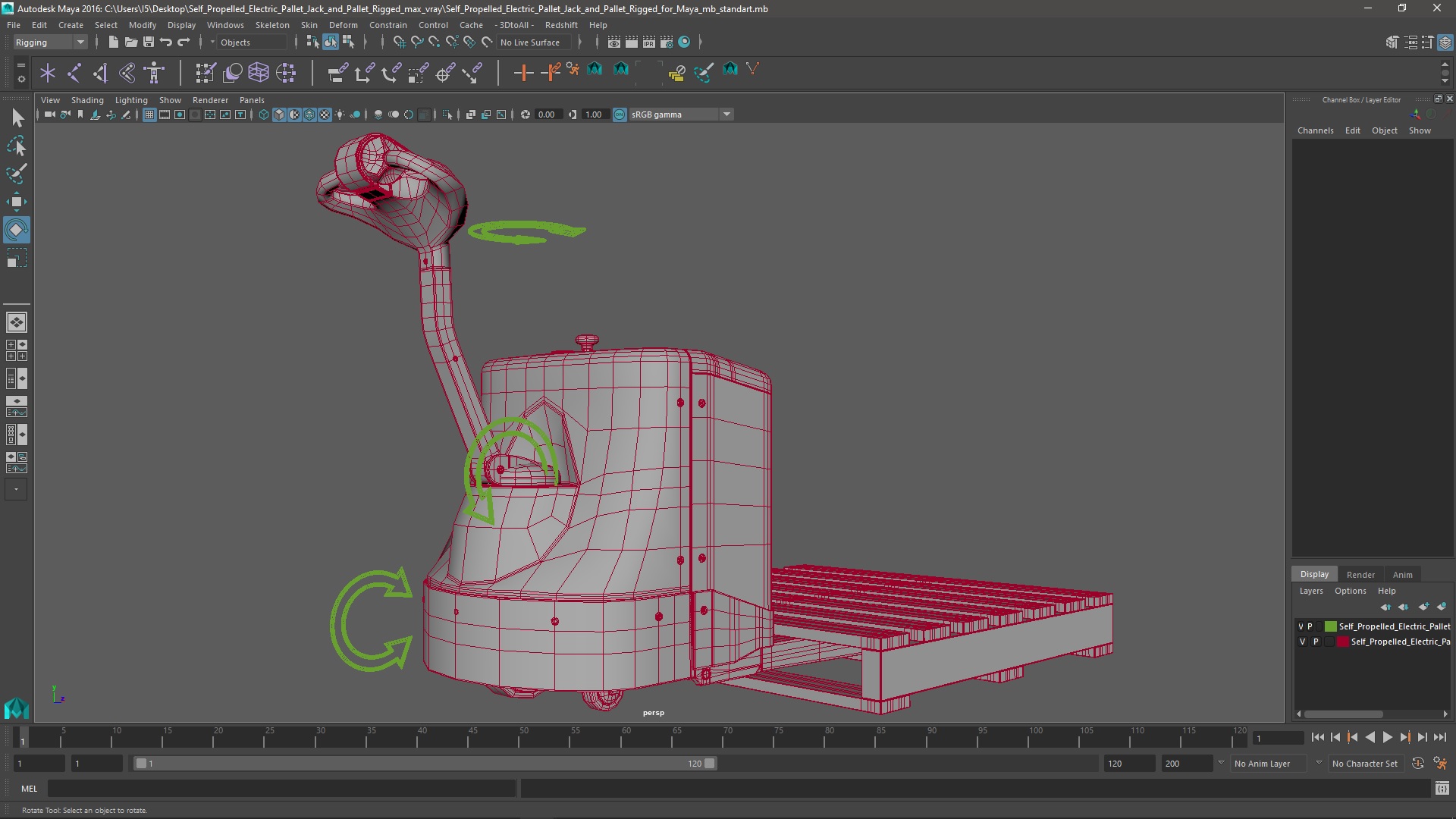
Task: Toggle Snap to Grids magnet icon
Action: [399, 42]
